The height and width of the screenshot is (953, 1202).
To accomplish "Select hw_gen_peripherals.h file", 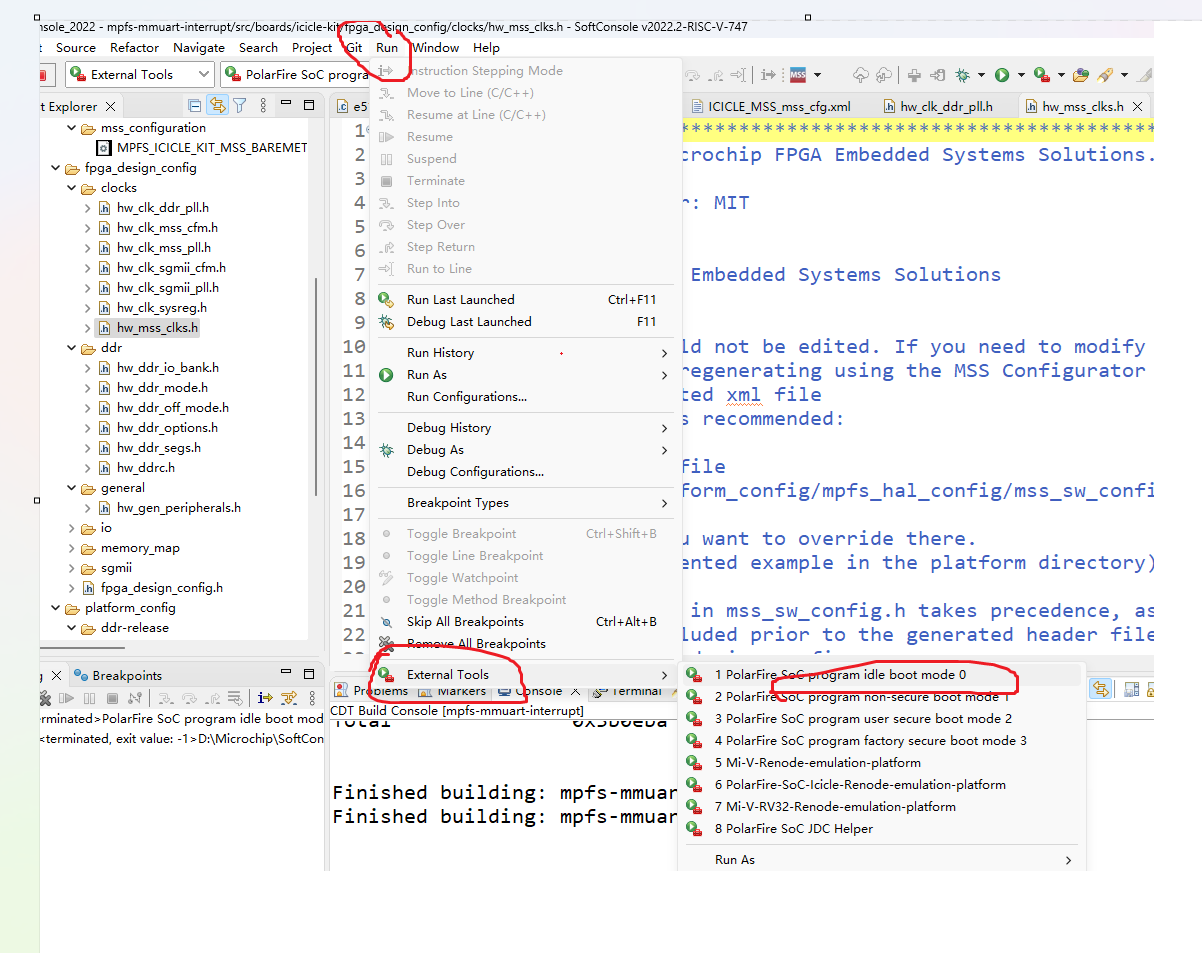I will (178, 508).
